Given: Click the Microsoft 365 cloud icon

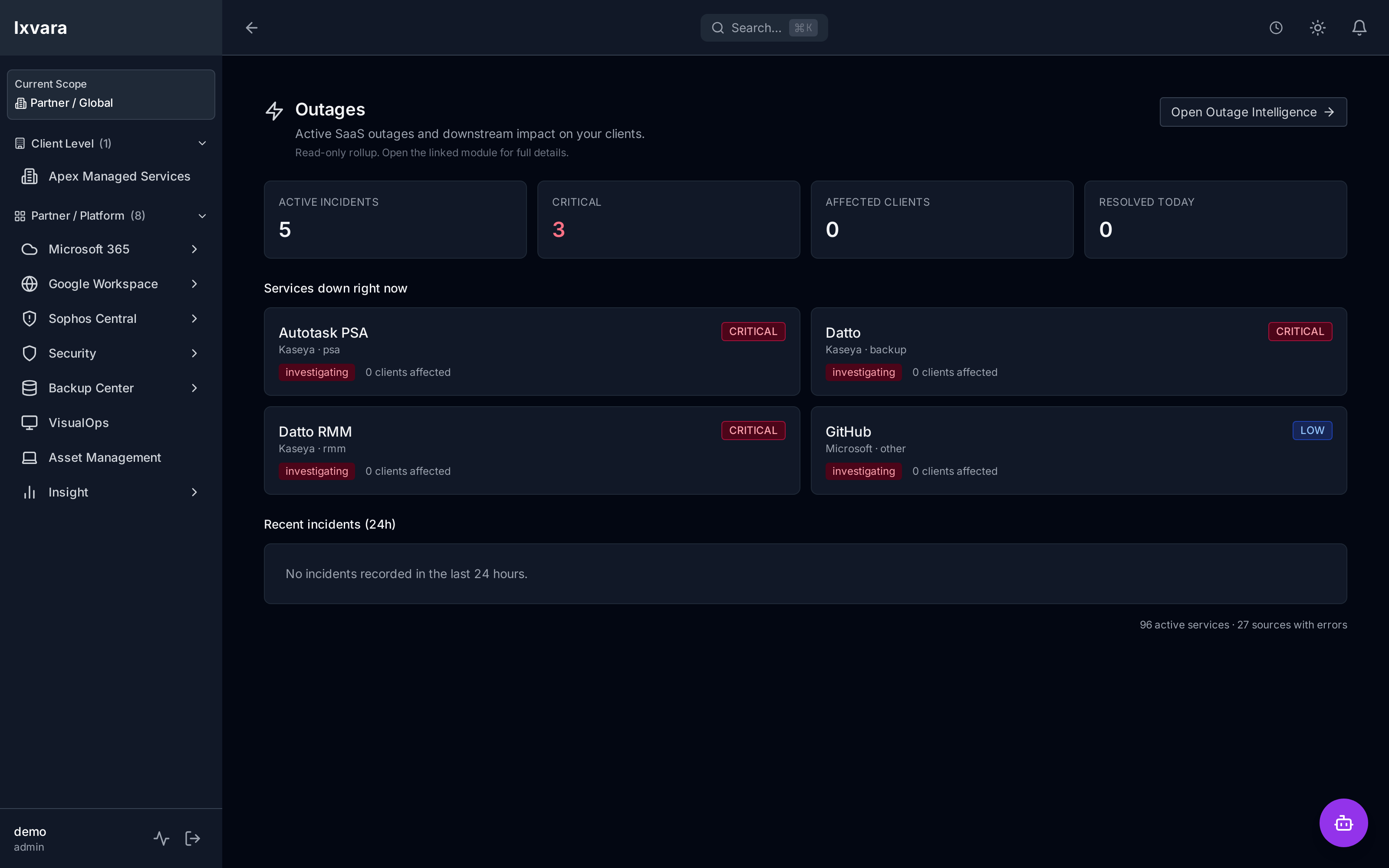Looking at the screenshot, I should tap(29, 249).
